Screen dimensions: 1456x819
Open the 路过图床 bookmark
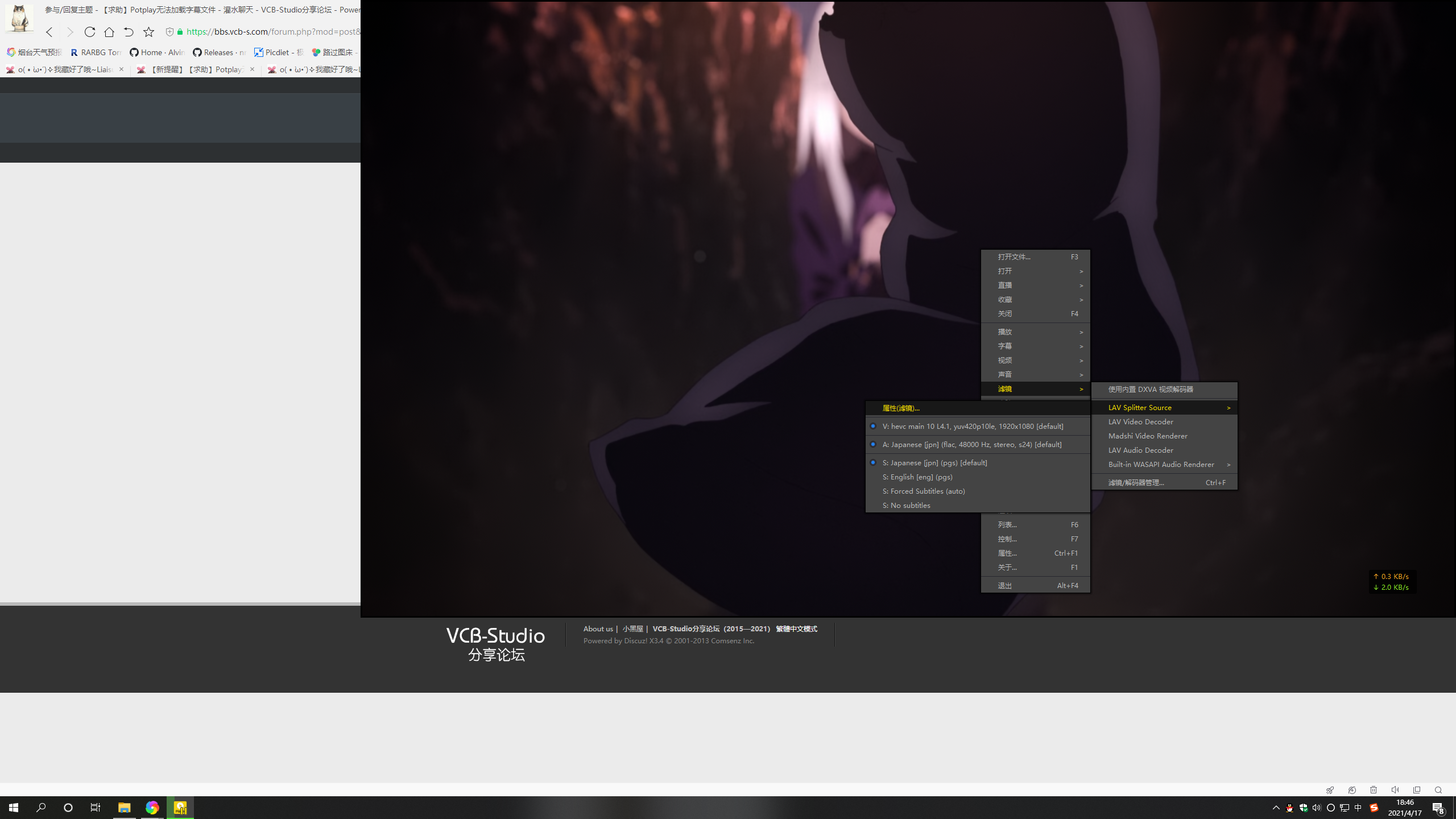[x=334, y=52]
